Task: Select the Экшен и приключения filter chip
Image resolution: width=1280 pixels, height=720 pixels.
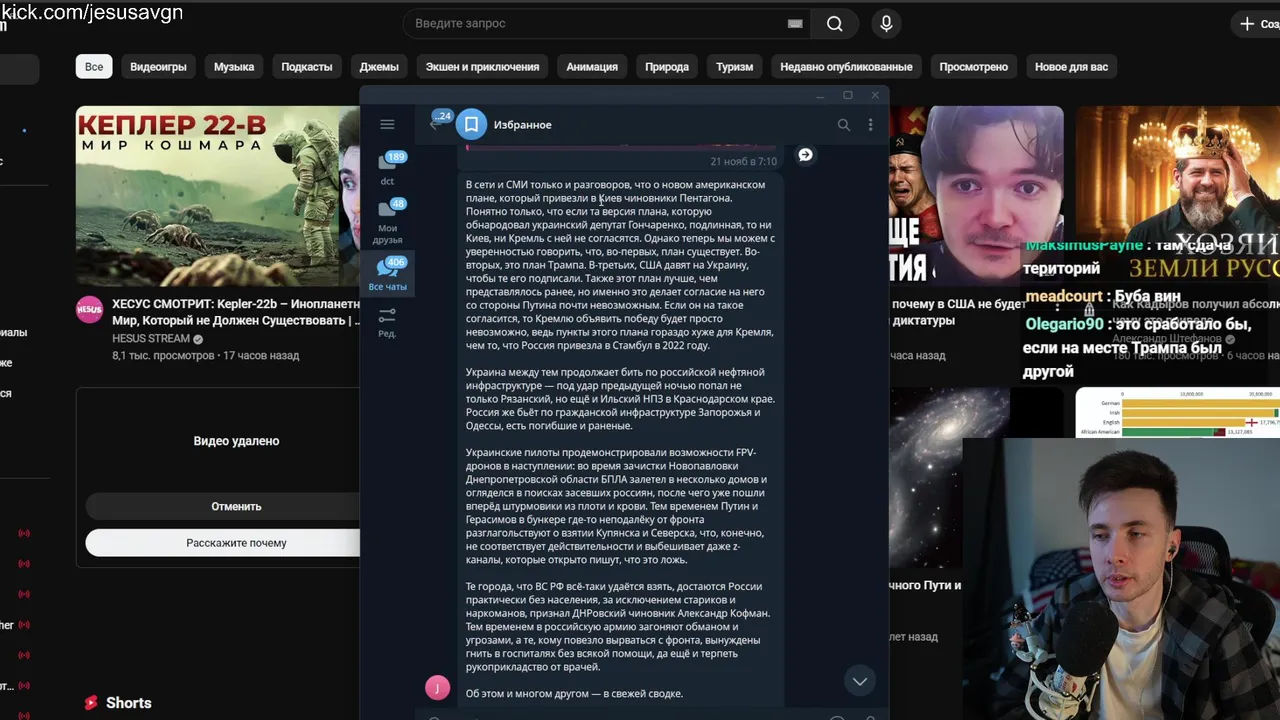Action: (x=482, y=67)
